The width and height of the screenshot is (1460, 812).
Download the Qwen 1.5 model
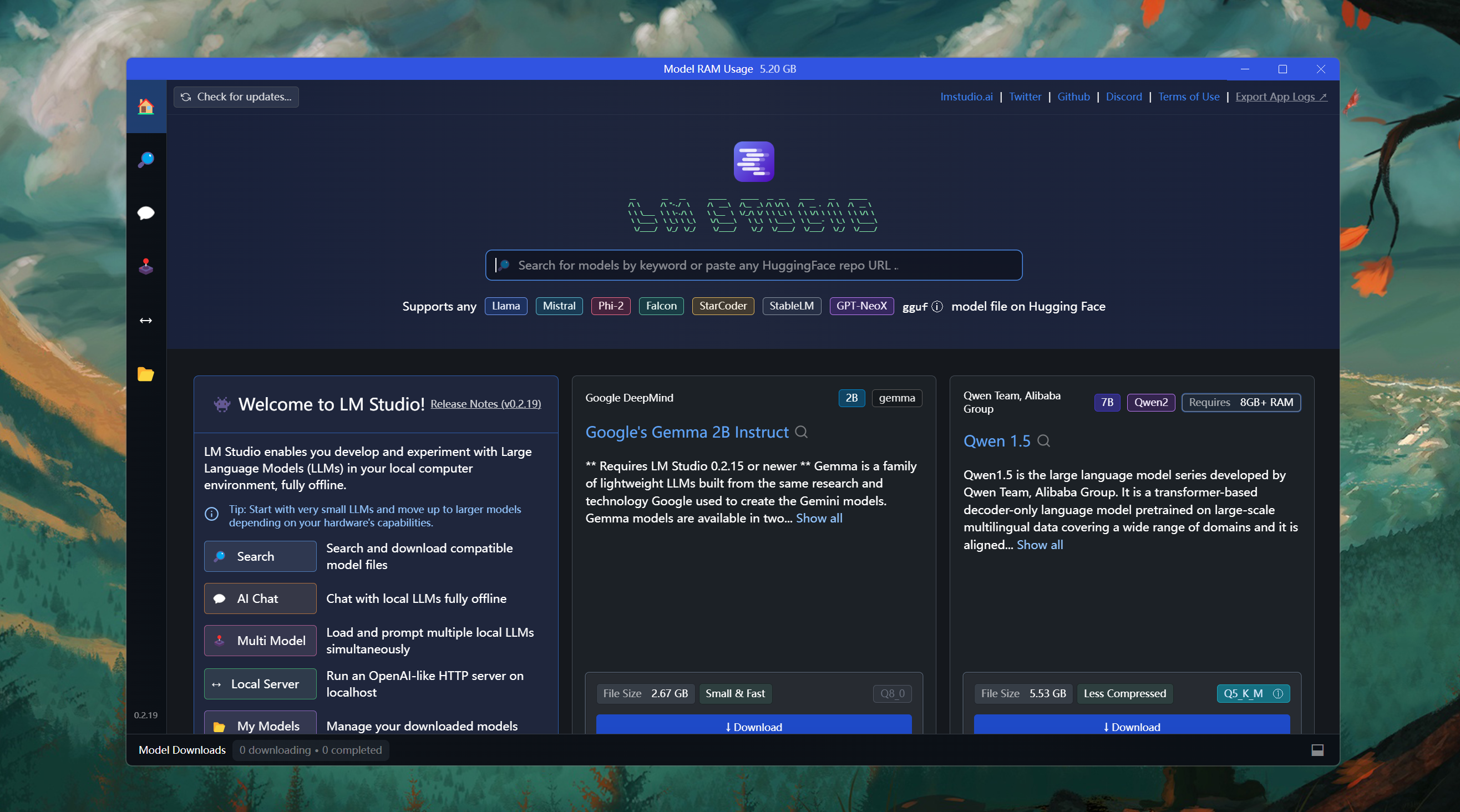click(x=1131, y=725)
